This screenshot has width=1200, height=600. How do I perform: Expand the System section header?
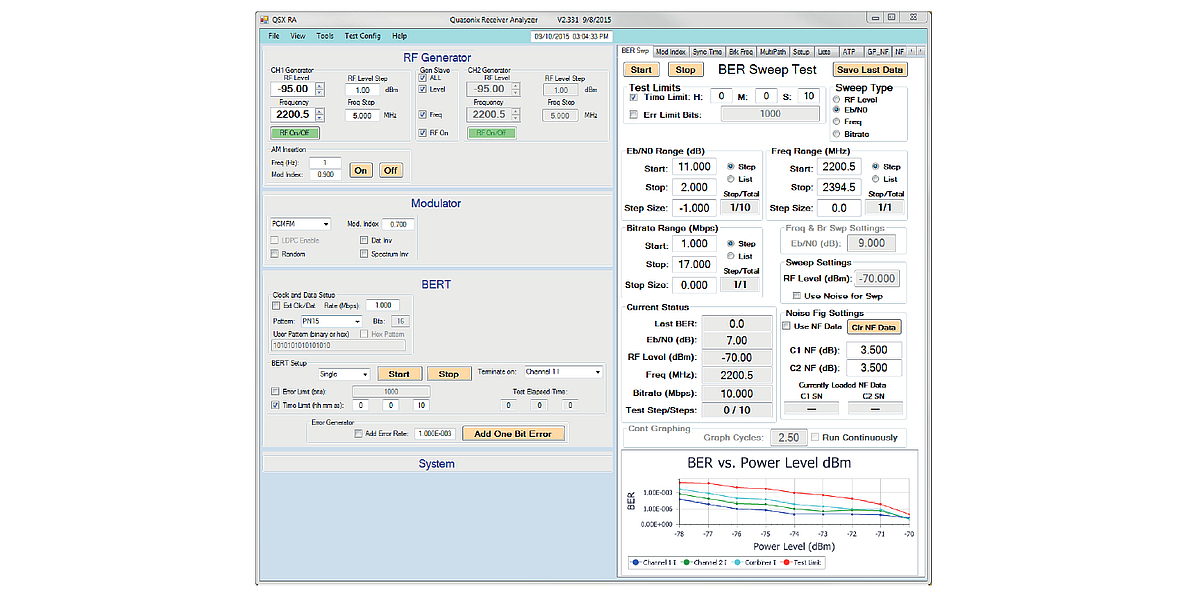[437, 464]
